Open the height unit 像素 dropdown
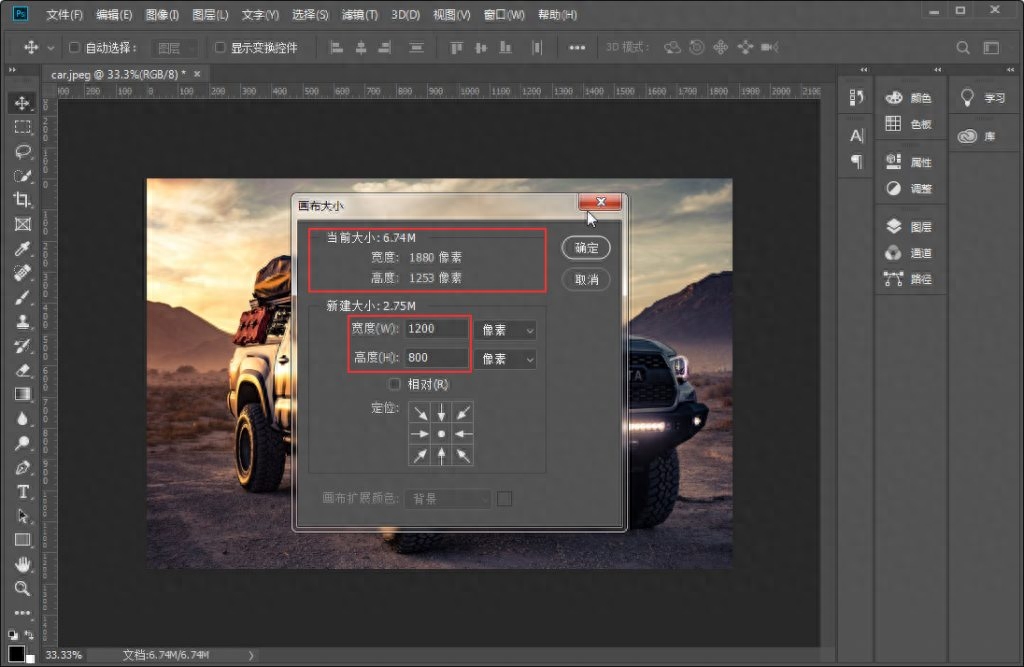Viewport: 1024px width, 667px height. pyautogui.click(x=506, y=359)
